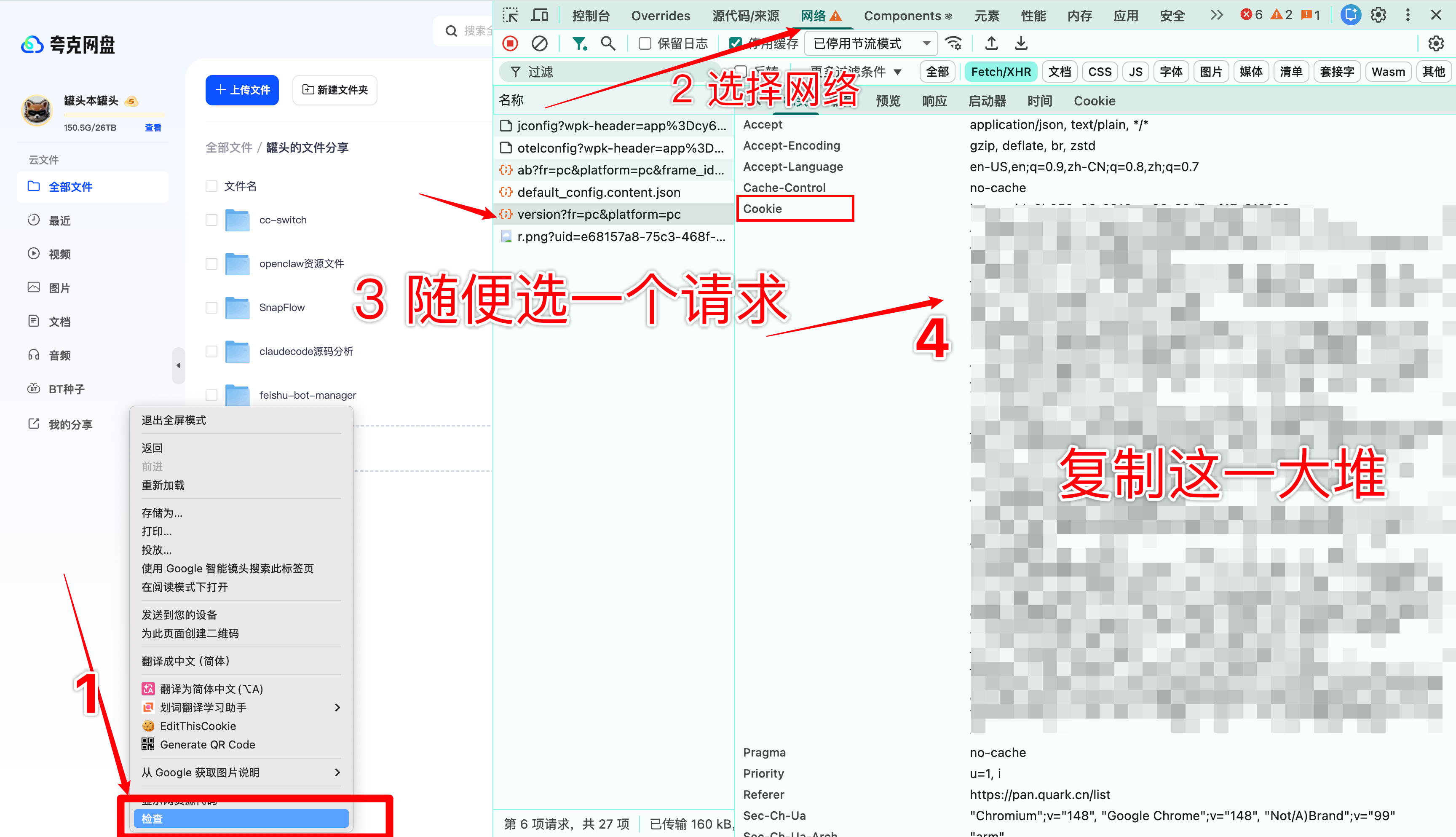Check the claudecode源码分析 folder checkbox
The width and height of the screenshot is (1456, 837).
[211, 351]
